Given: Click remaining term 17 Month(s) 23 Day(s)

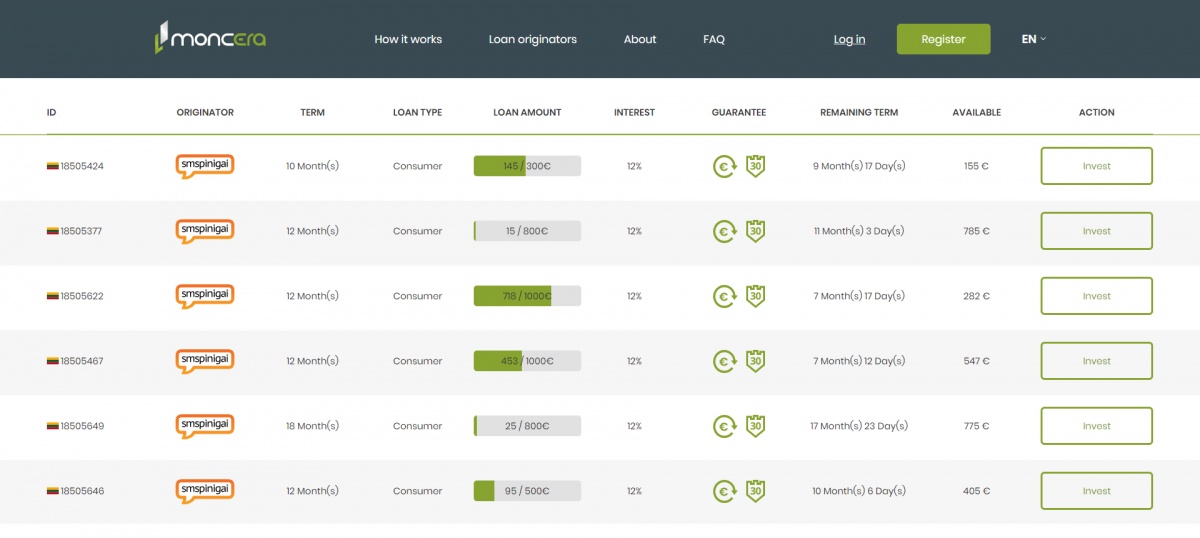Looking at the screenshot, I should click(859, 426).
